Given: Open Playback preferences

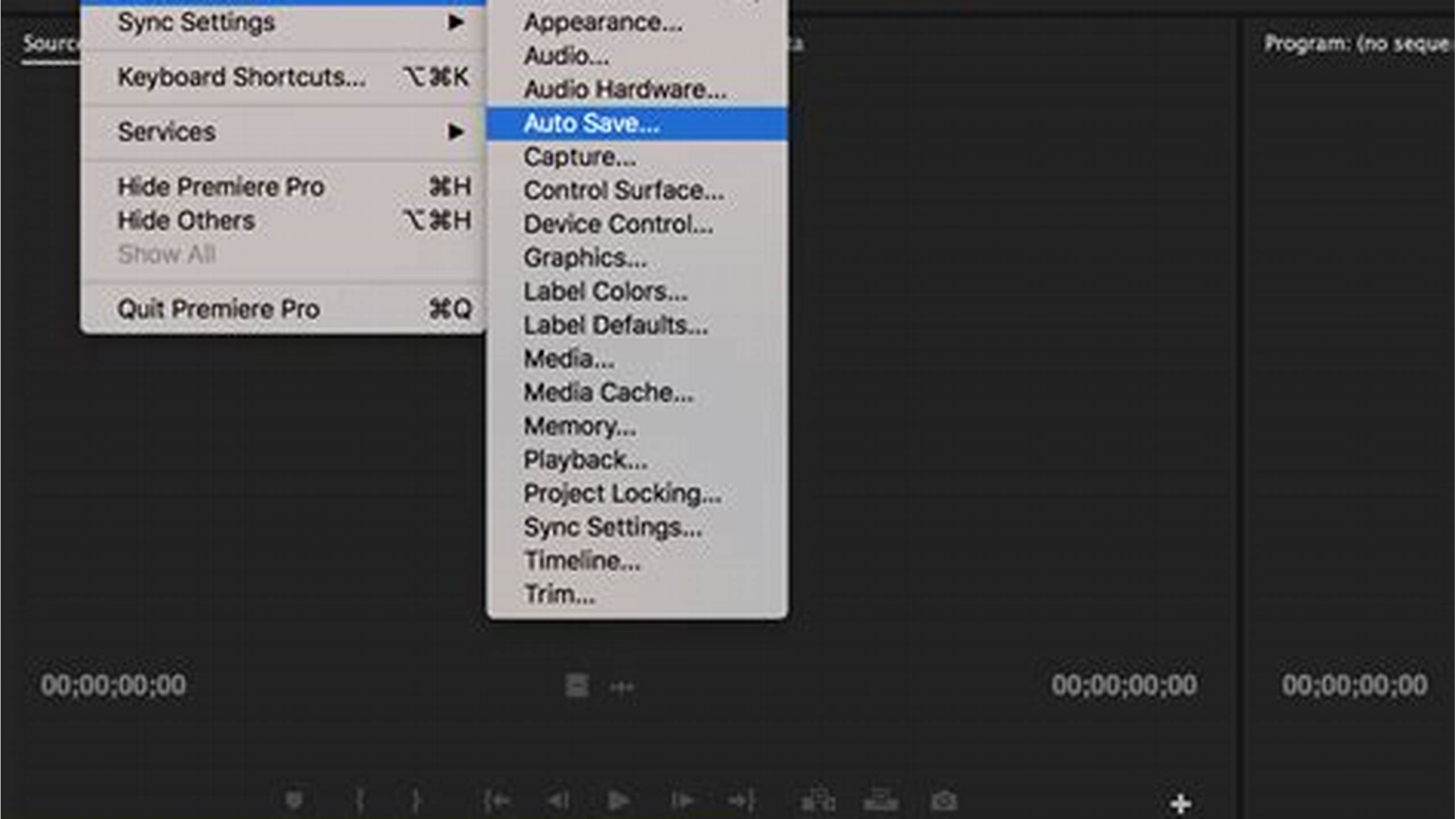Looking at the screenshot, I should pyautogui.click(x=638, y=460).
